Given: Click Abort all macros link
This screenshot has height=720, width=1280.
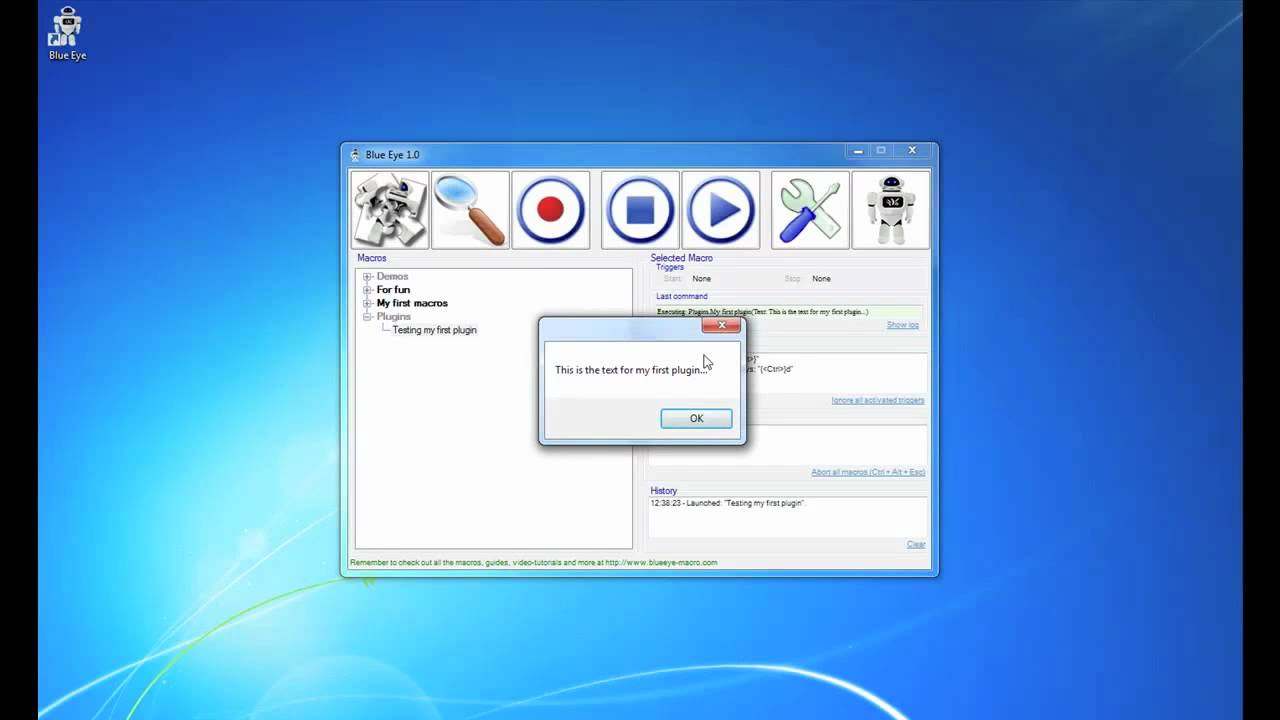Looking at the screenshot, I should pos(868,472).
